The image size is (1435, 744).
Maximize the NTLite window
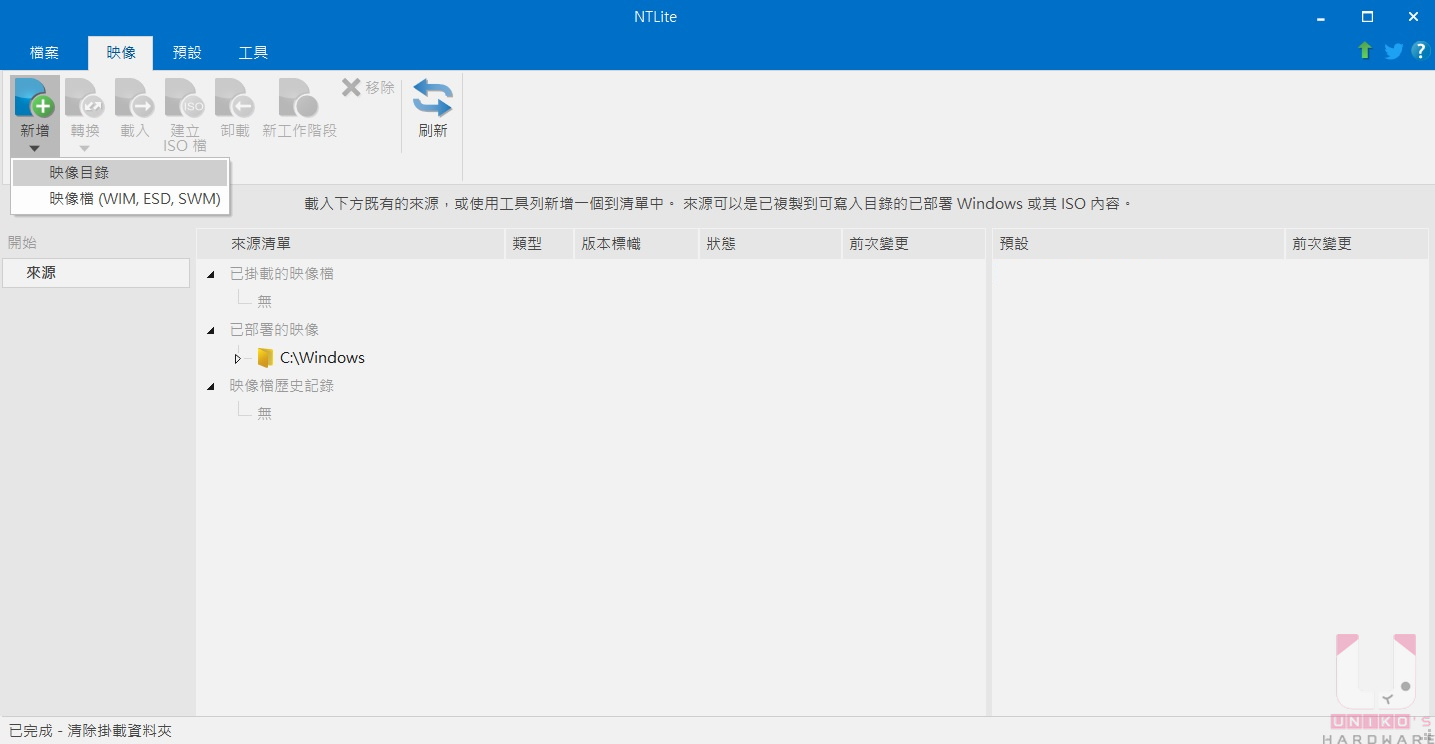pos(1367,17)
